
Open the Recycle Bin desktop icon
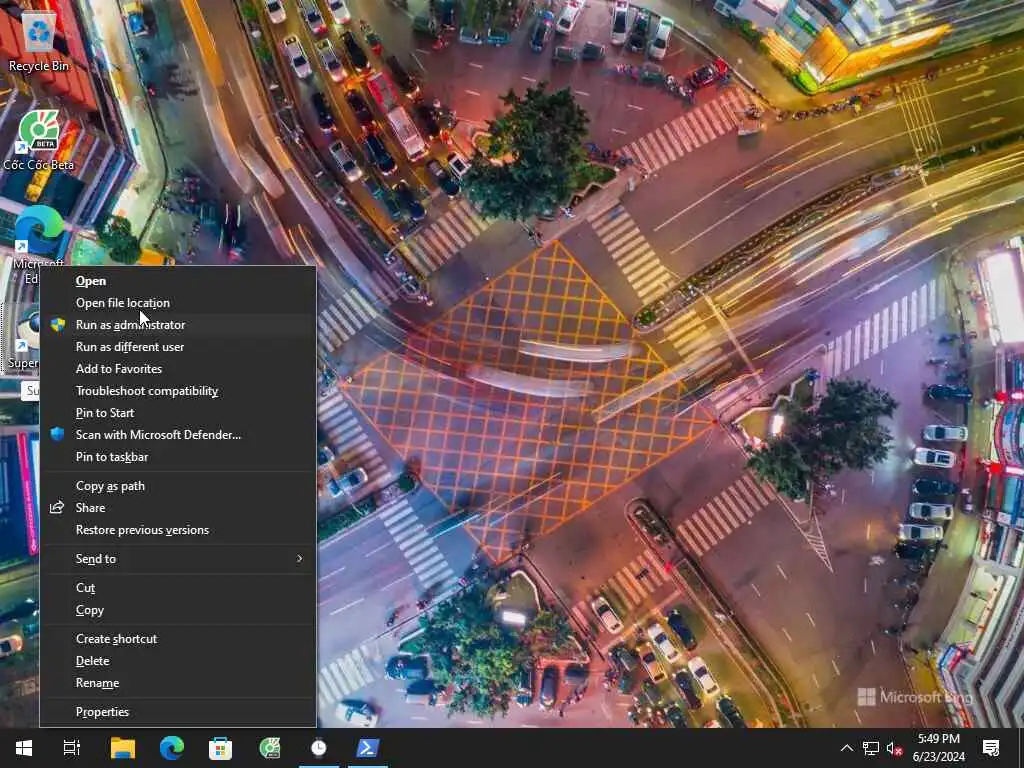point(39,42)
